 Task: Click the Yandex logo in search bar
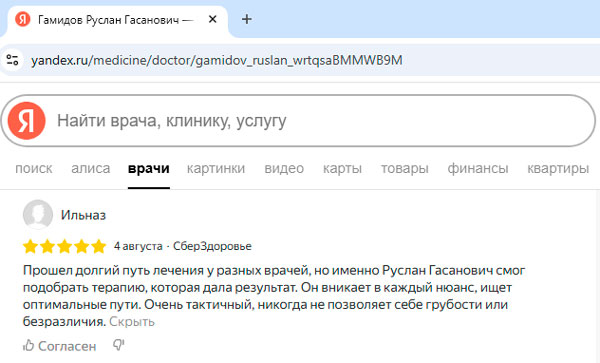point(27,120)
